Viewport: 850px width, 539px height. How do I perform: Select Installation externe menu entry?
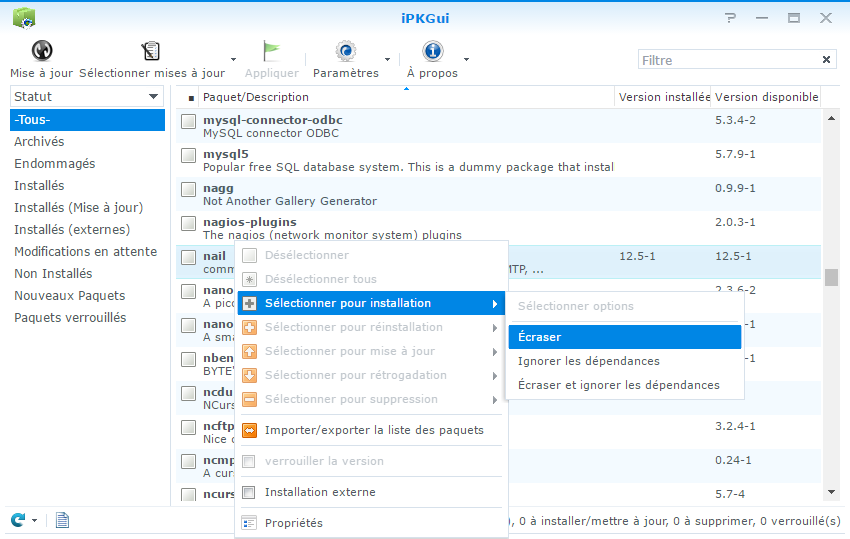point(371,492)
